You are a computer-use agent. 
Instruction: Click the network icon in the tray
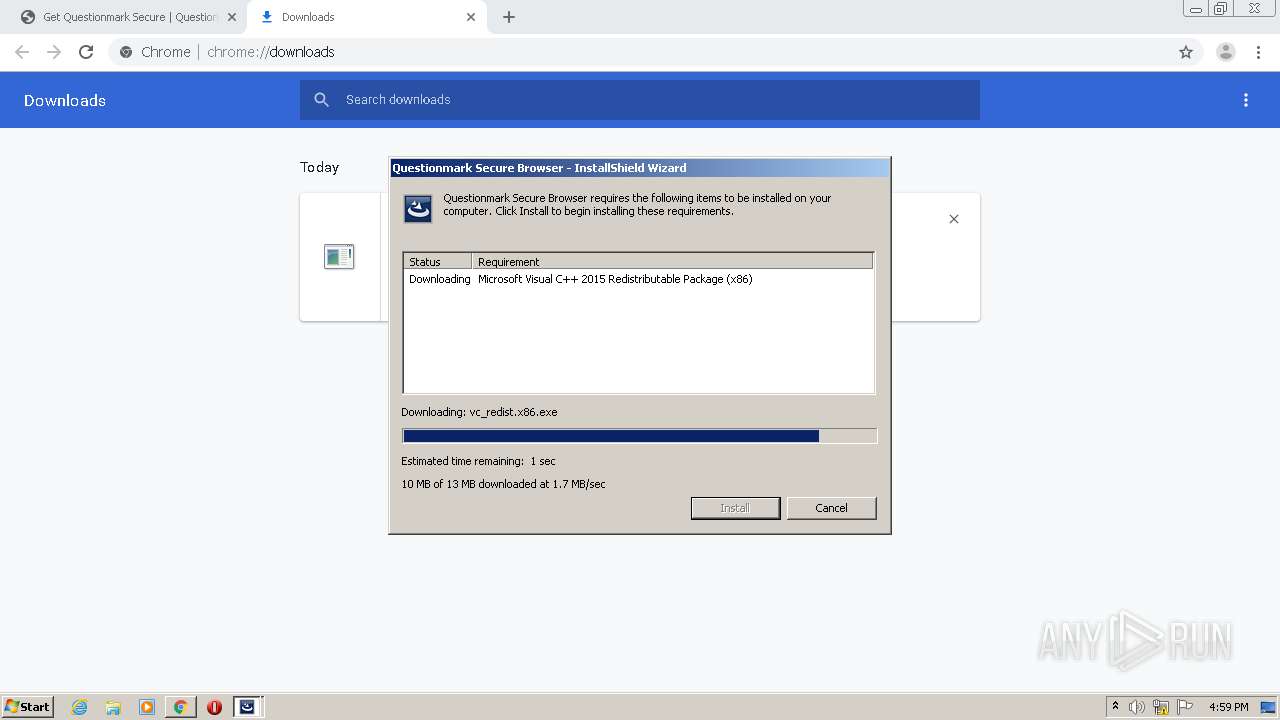pyautogui.click(x=1161, y=707)
